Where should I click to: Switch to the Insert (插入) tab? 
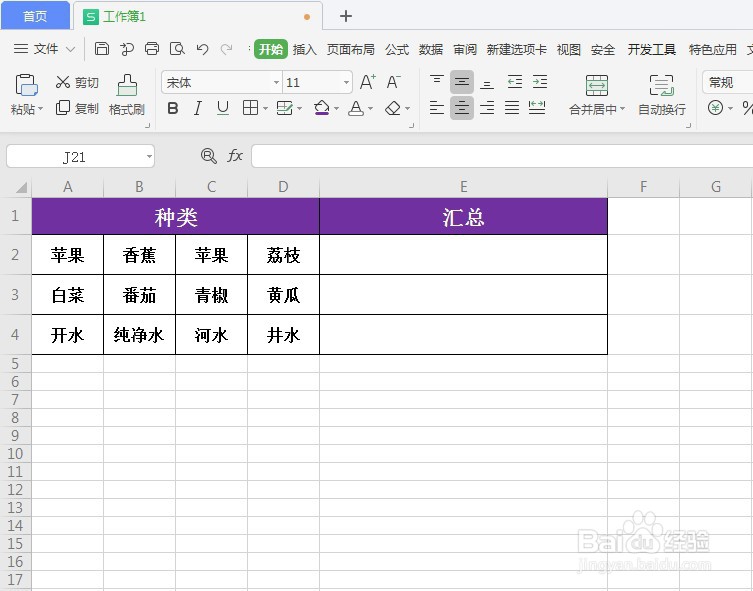304,49
